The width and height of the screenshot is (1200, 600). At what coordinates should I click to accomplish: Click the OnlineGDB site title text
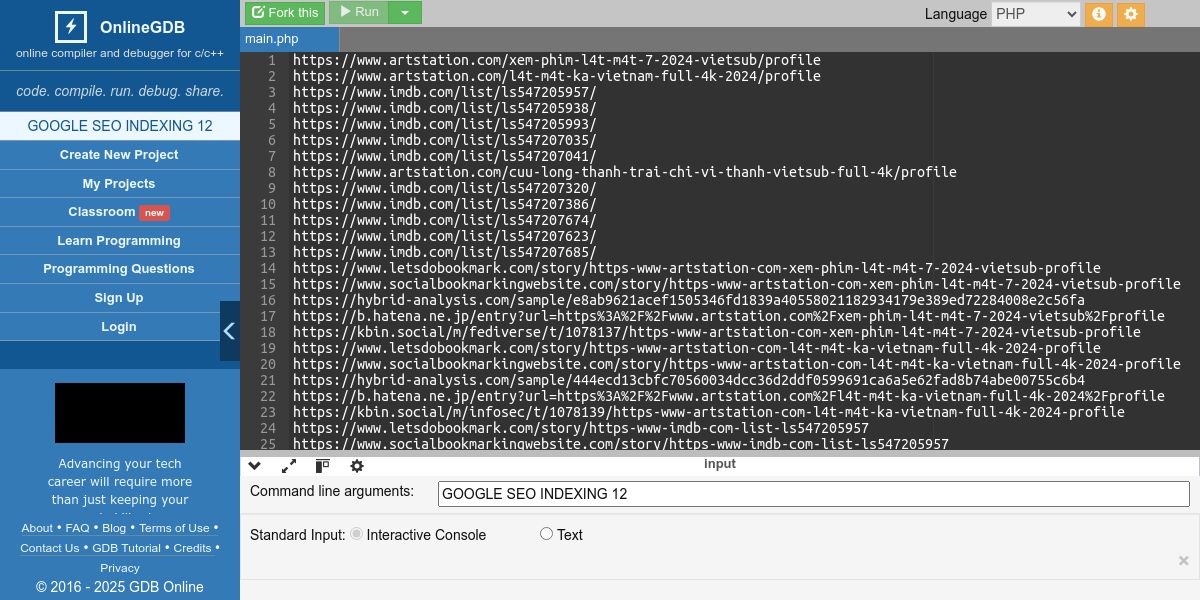tap(142, 27)
